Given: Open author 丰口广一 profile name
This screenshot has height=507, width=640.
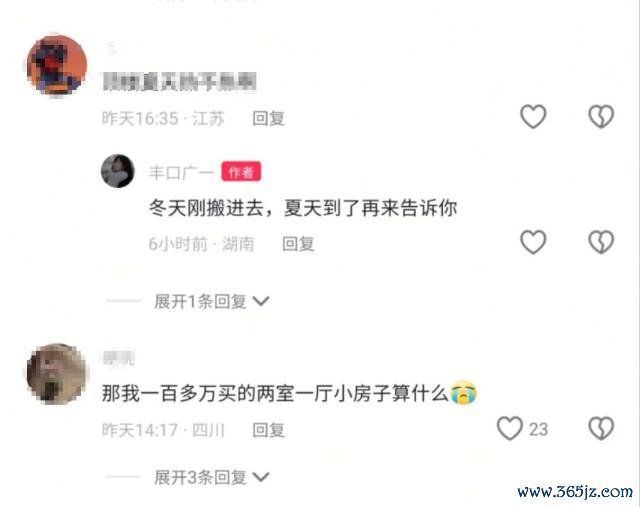Looking at the screenshot, I should click(181, 172).
